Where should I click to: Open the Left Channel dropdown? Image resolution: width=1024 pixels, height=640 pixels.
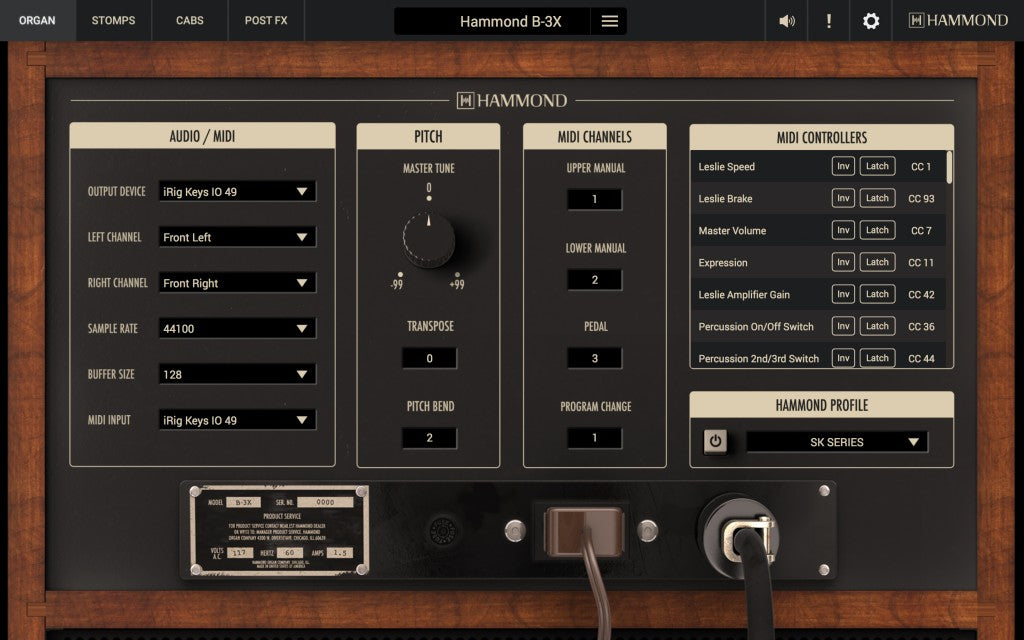[x=237, y=237]
